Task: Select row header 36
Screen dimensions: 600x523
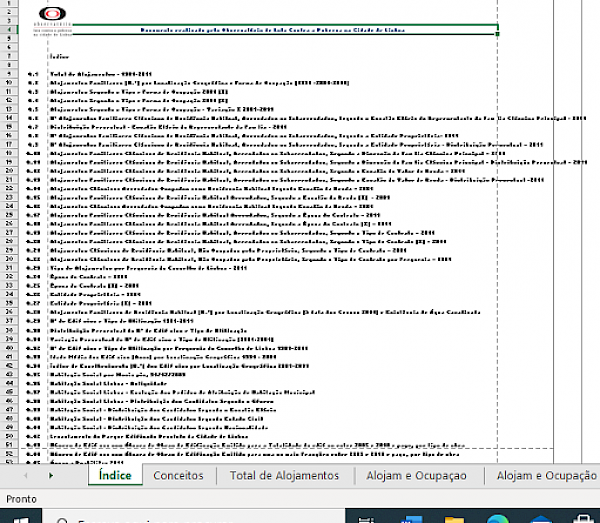Action: (9, 312)
